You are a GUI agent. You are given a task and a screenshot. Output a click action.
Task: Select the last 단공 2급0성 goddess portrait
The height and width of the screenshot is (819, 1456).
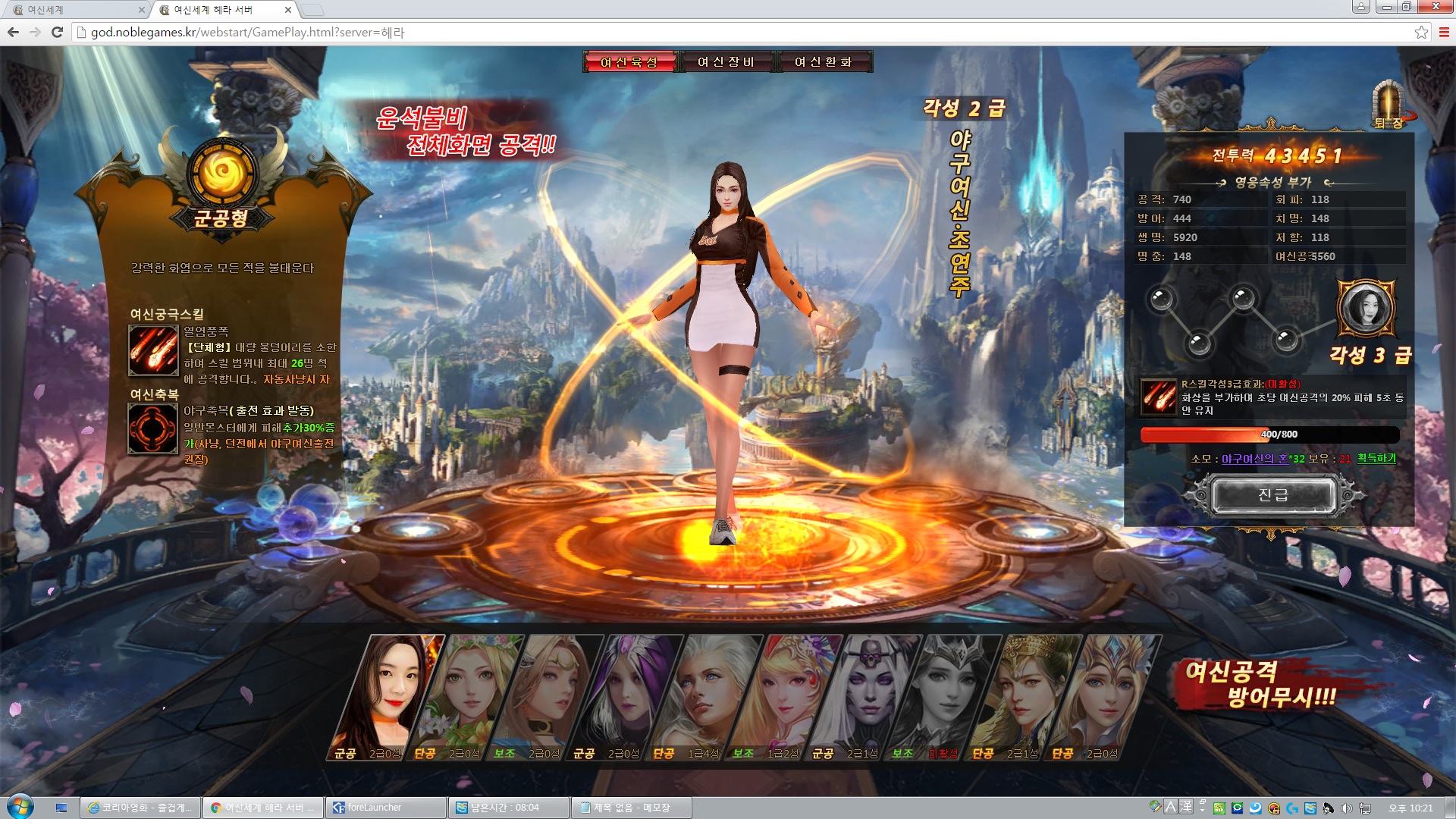(x=1104, y=698)
